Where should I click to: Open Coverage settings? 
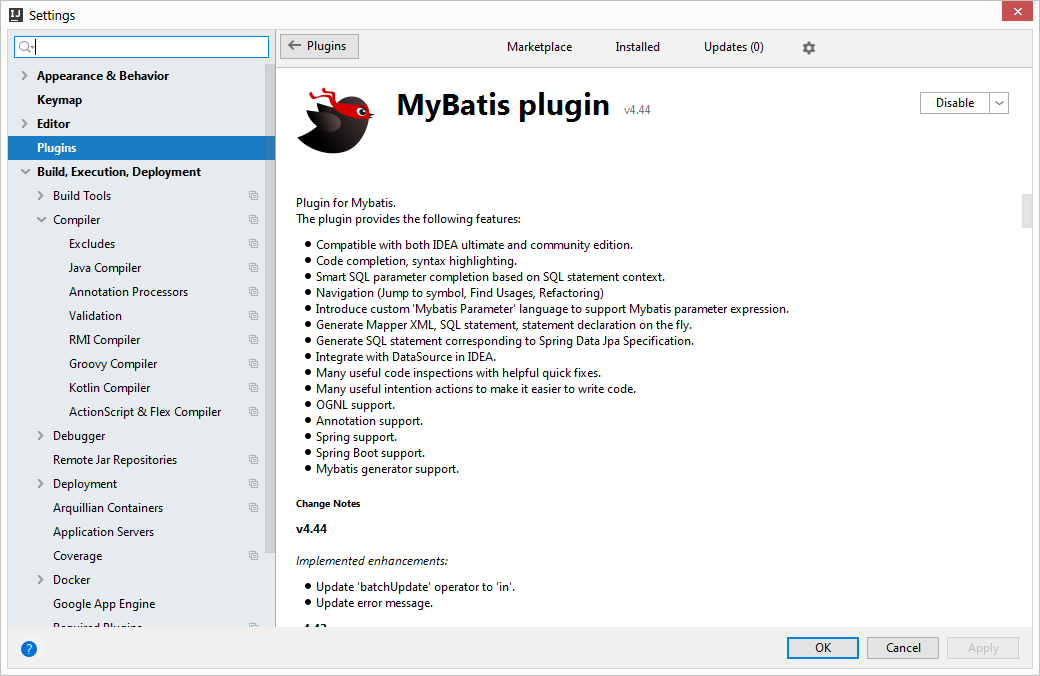[78, 556]
